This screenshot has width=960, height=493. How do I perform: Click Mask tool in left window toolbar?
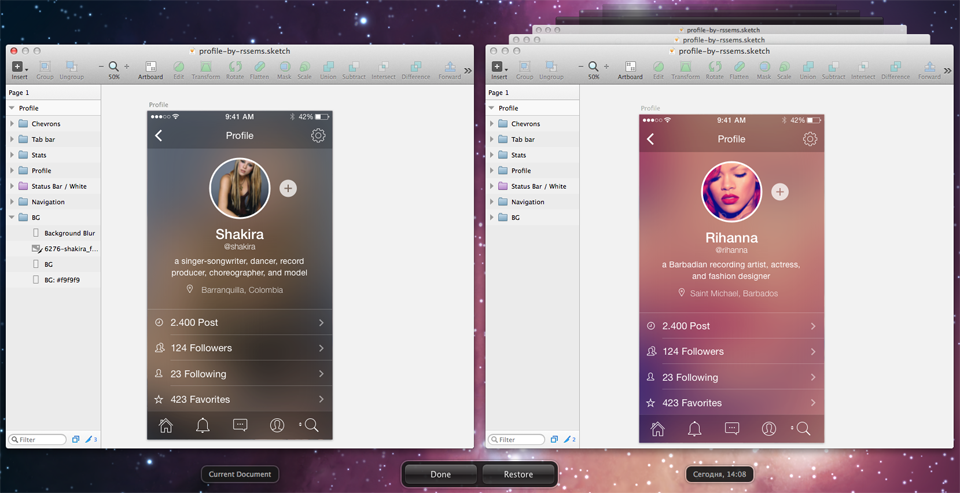click(x=284, y=70)
